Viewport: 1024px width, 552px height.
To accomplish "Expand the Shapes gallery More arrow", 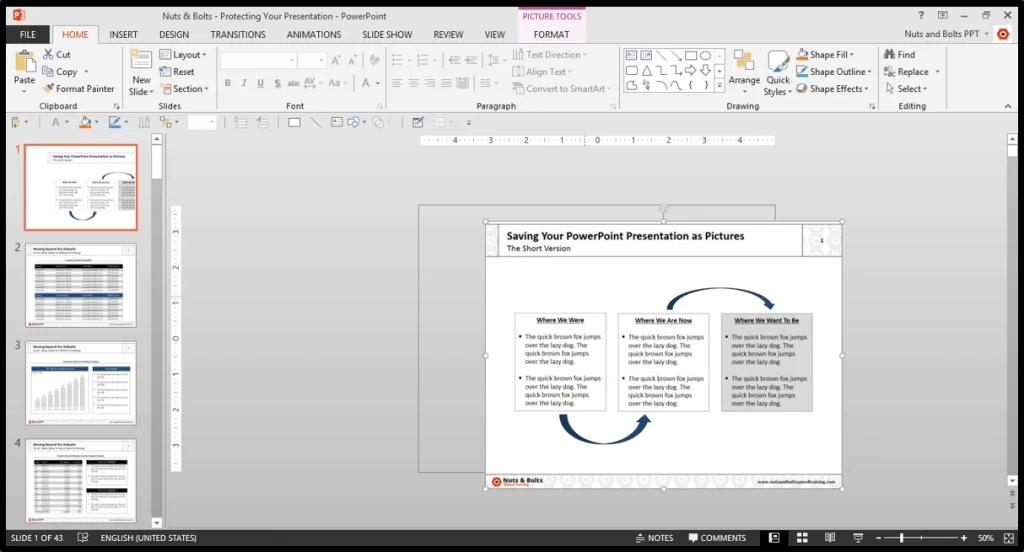I will pyautogui.click(x=719, y=85).
